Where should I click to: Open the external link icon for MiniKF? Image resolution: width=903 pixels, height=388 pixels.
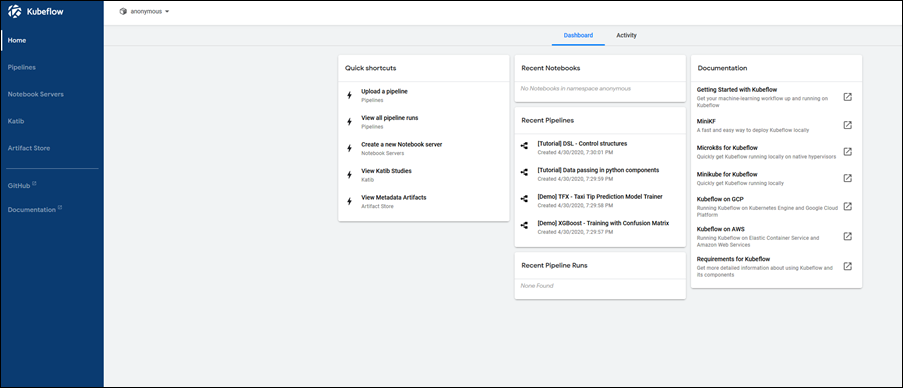click(847, 125)
